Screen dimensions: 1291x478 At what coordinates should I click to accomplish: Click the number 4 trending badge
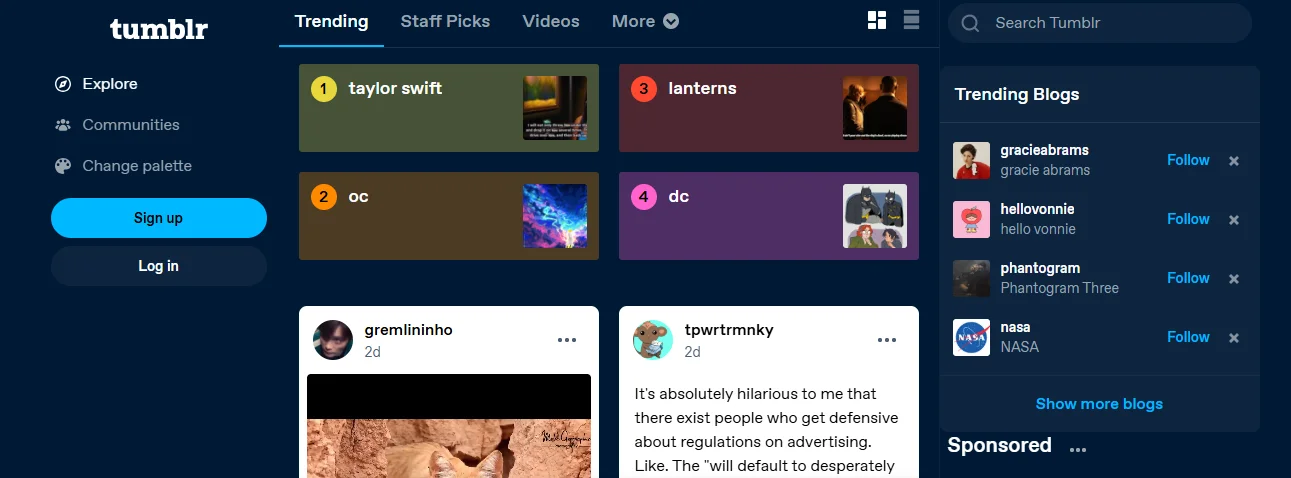pos(644,197)
